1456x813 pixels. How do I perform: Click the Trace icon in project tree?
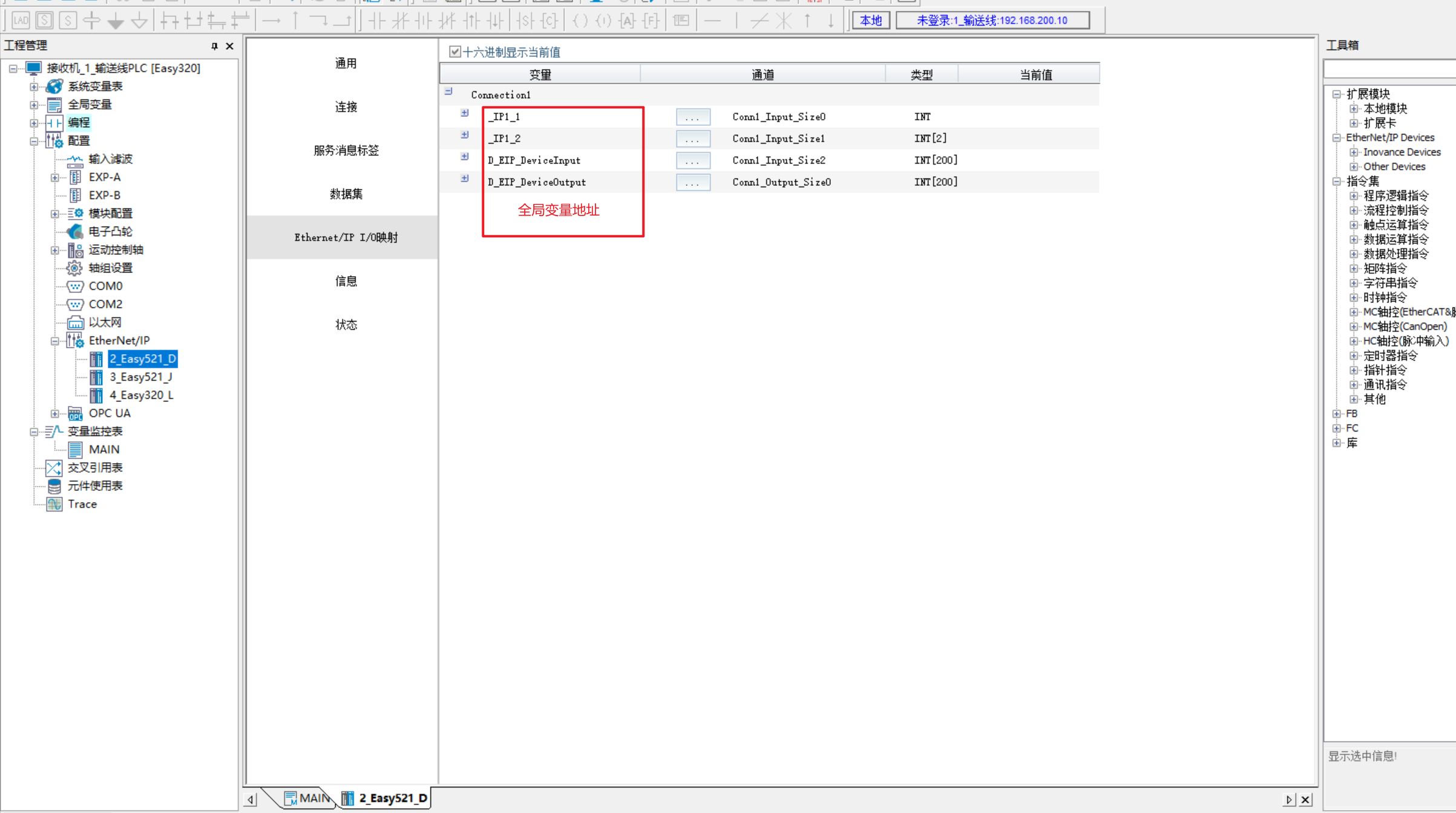coord(54,504)
